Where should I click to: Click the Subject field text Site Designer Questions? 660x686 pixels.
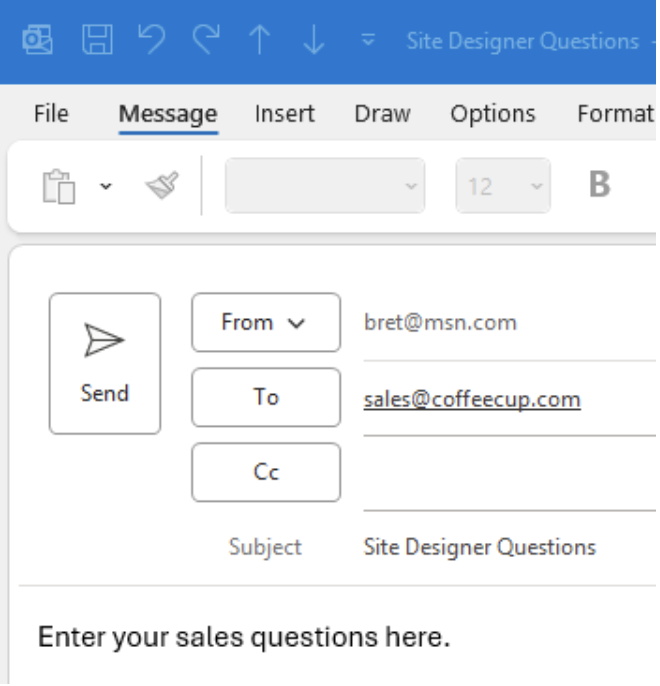click(480, 547)
